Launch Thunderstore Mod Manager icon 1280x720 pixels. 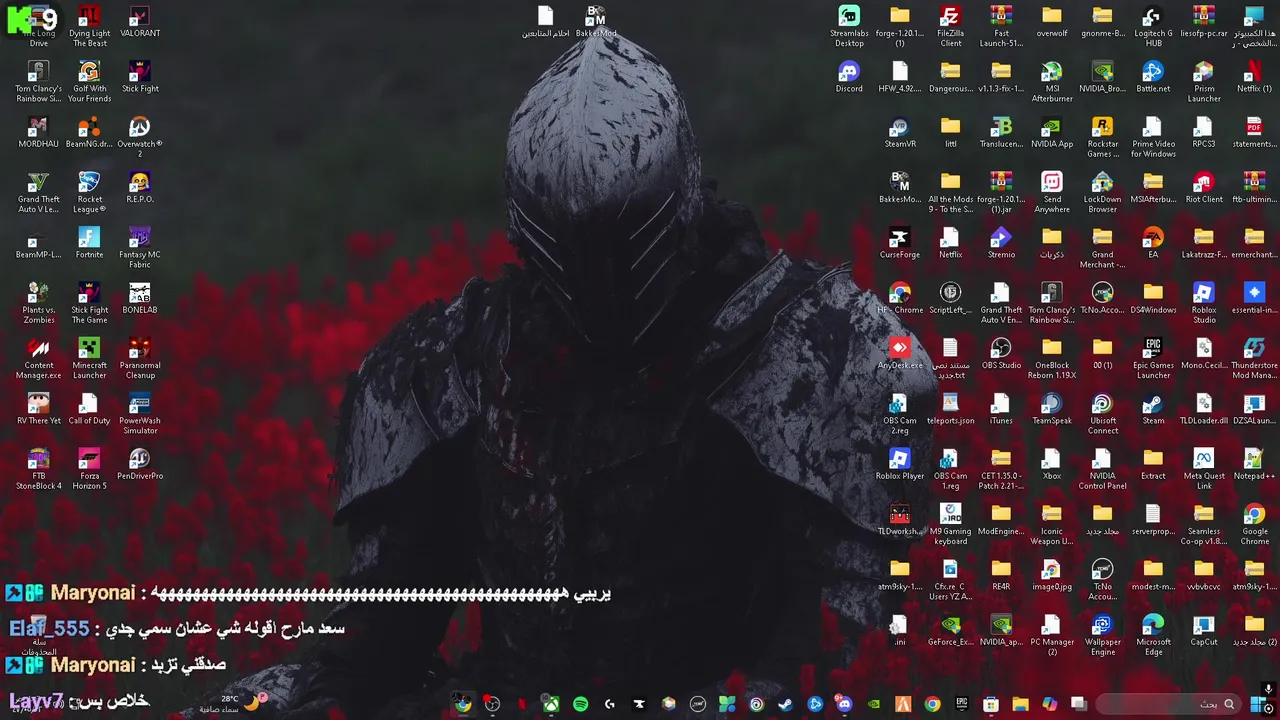click(1254, 359)
